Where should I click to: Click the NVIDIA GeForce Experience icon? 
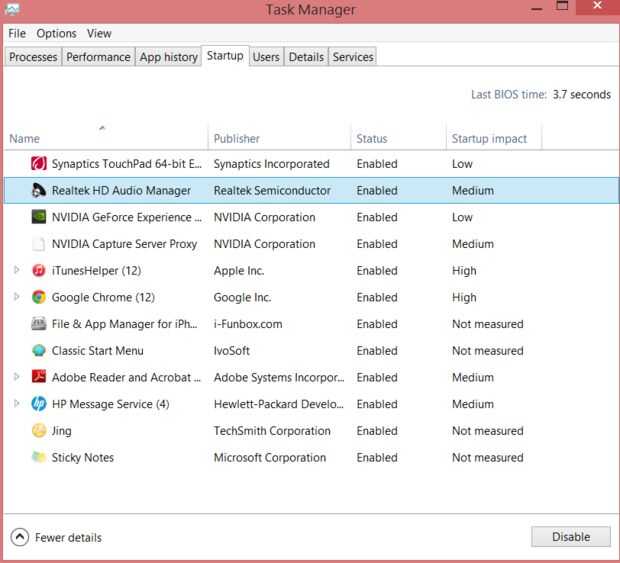(39, 217)
